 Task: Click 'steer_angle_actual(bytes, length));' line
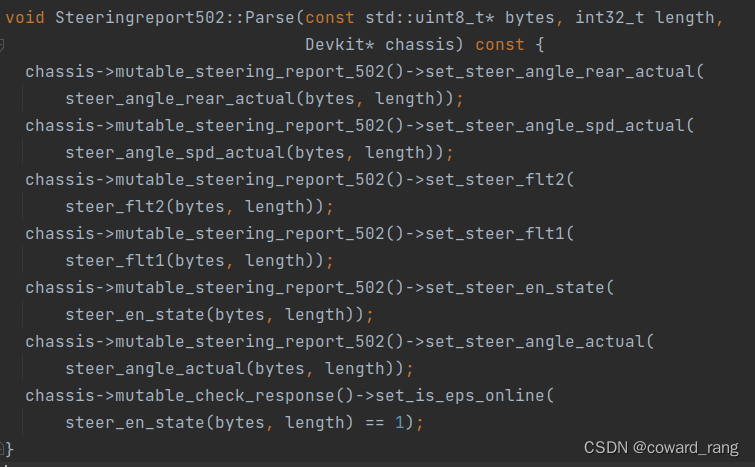(x=239, y=368)
